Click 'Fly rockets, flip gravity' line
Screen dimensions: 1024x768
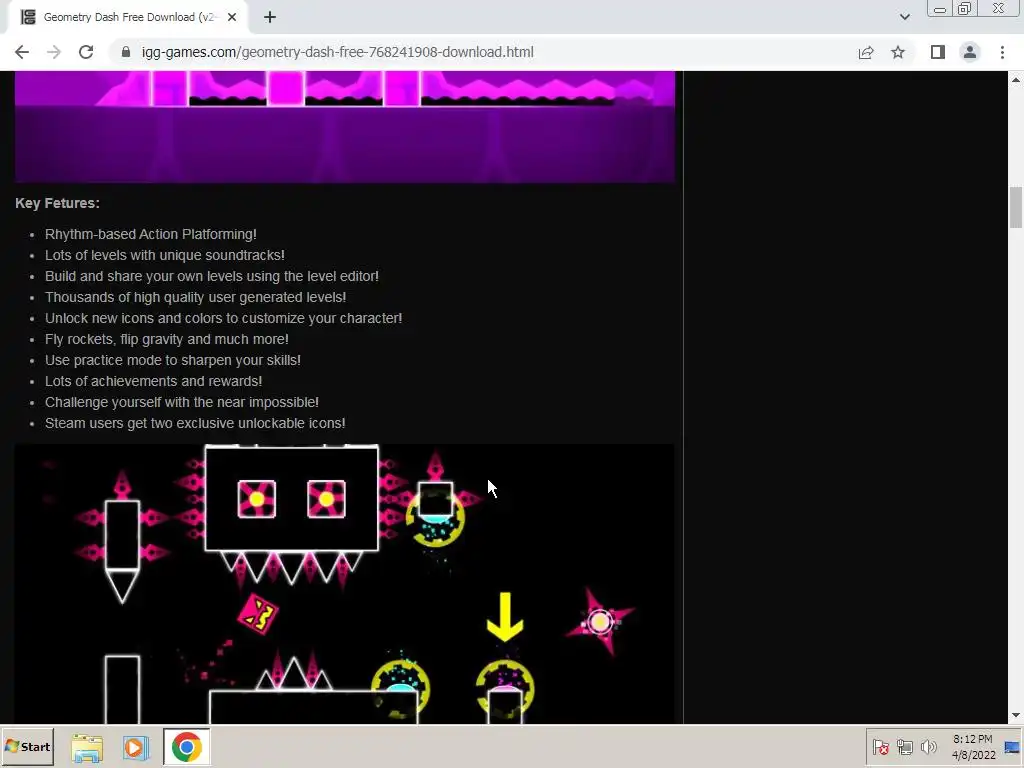[167, 339]
